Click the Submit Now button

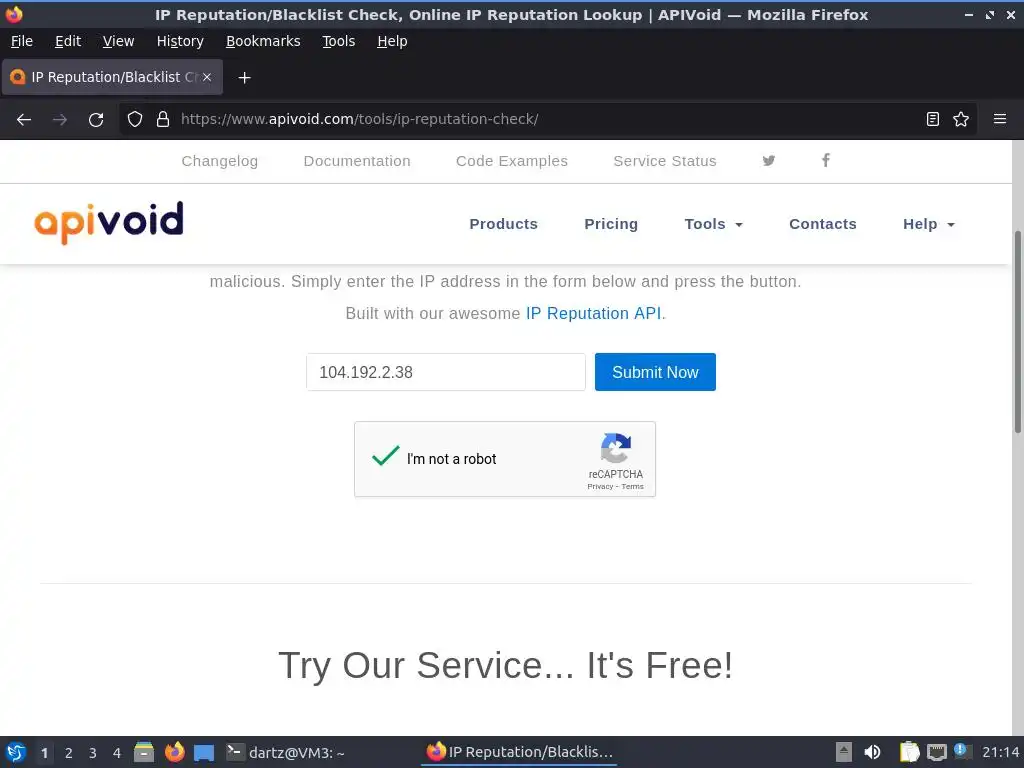655,372
